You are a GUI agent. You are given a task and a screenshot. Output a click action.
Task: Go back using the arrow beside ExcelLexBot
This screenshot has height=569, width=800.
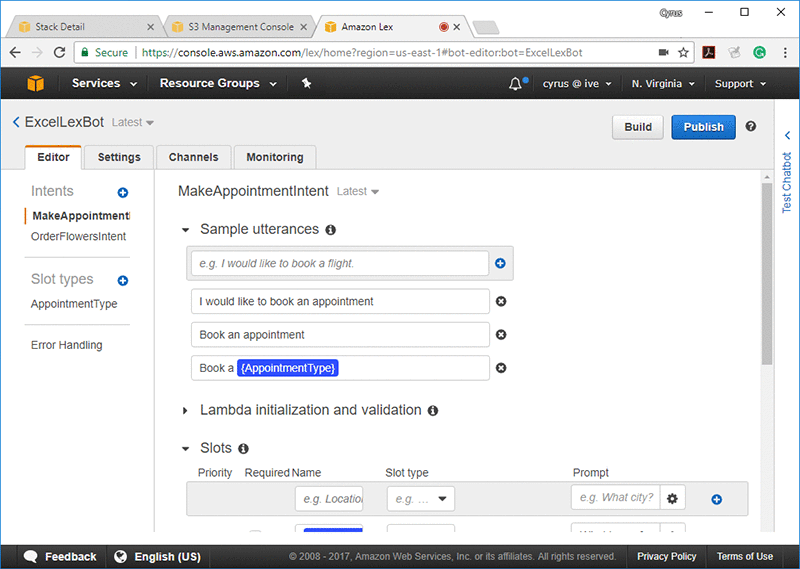coord(16,122)
